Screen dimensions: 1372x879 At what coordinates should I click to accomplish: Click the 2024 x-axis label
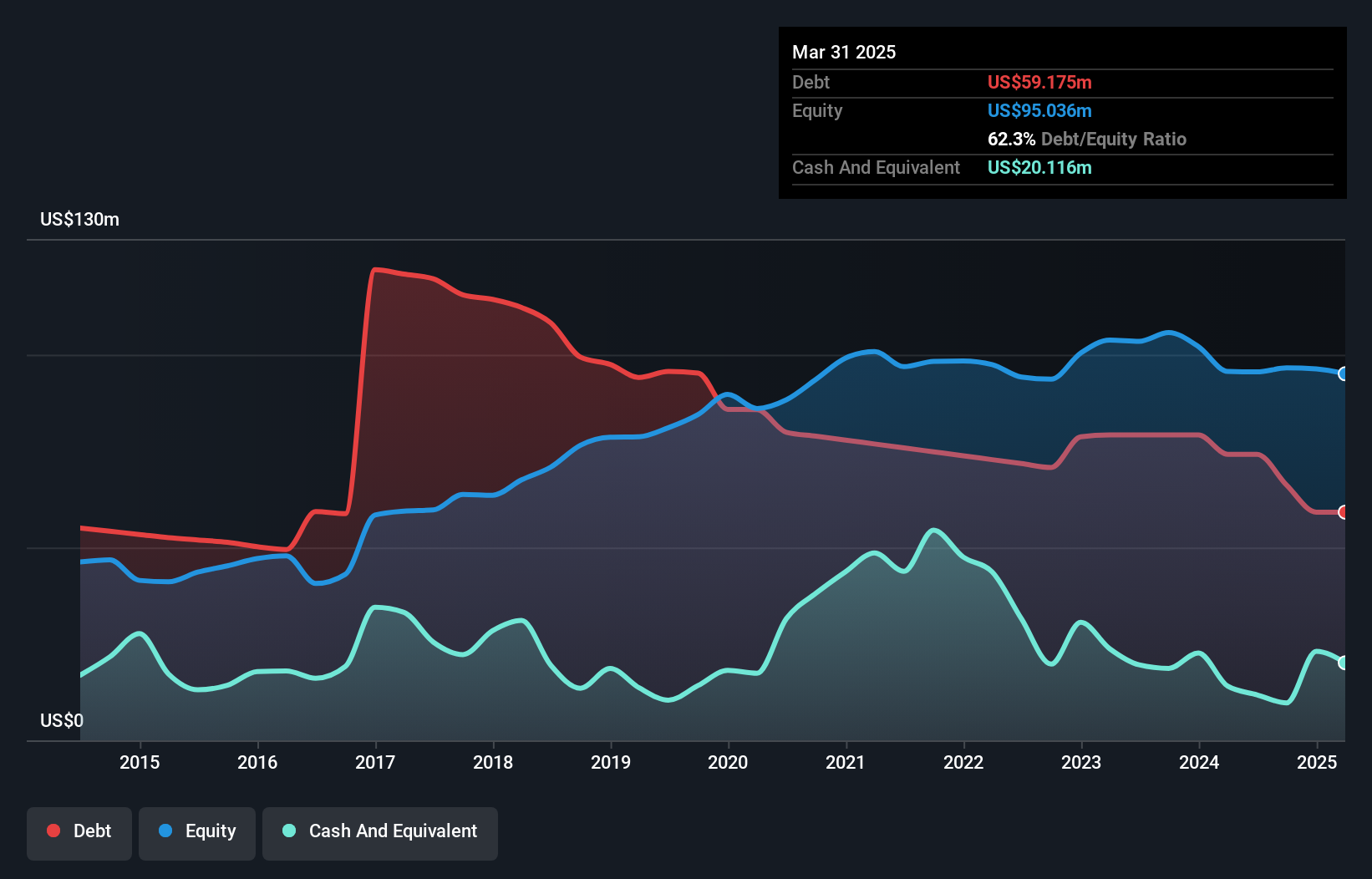tap(1199, 762)
